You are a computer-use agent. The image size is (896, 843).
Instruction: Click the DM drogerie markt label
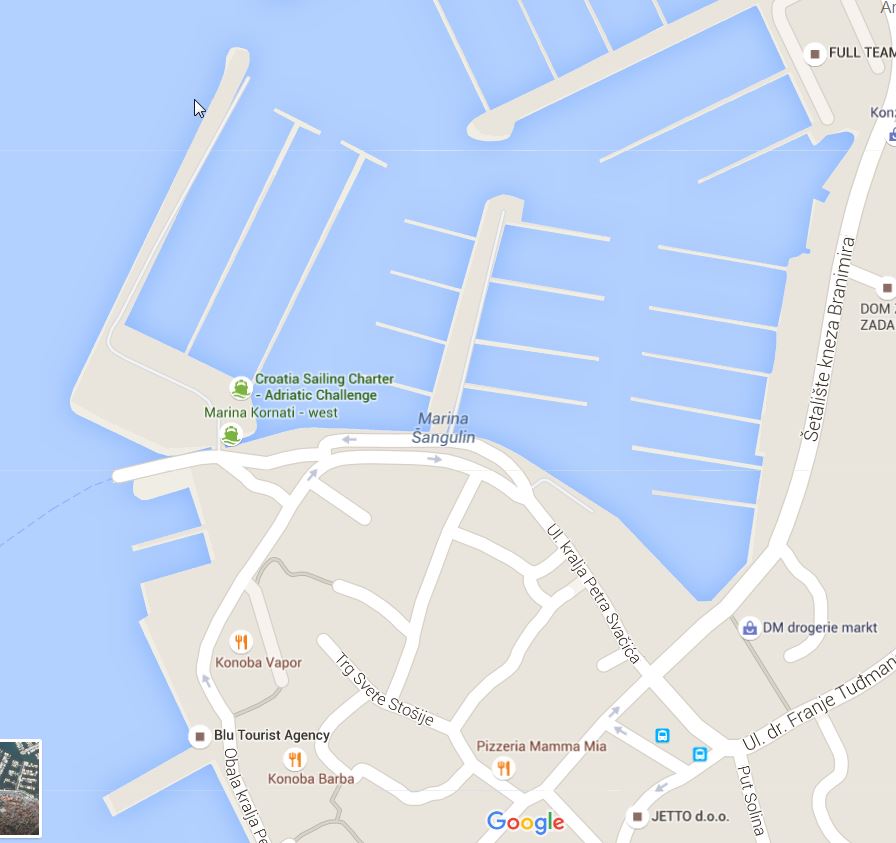pyautogui.click(x=819, y=628)
